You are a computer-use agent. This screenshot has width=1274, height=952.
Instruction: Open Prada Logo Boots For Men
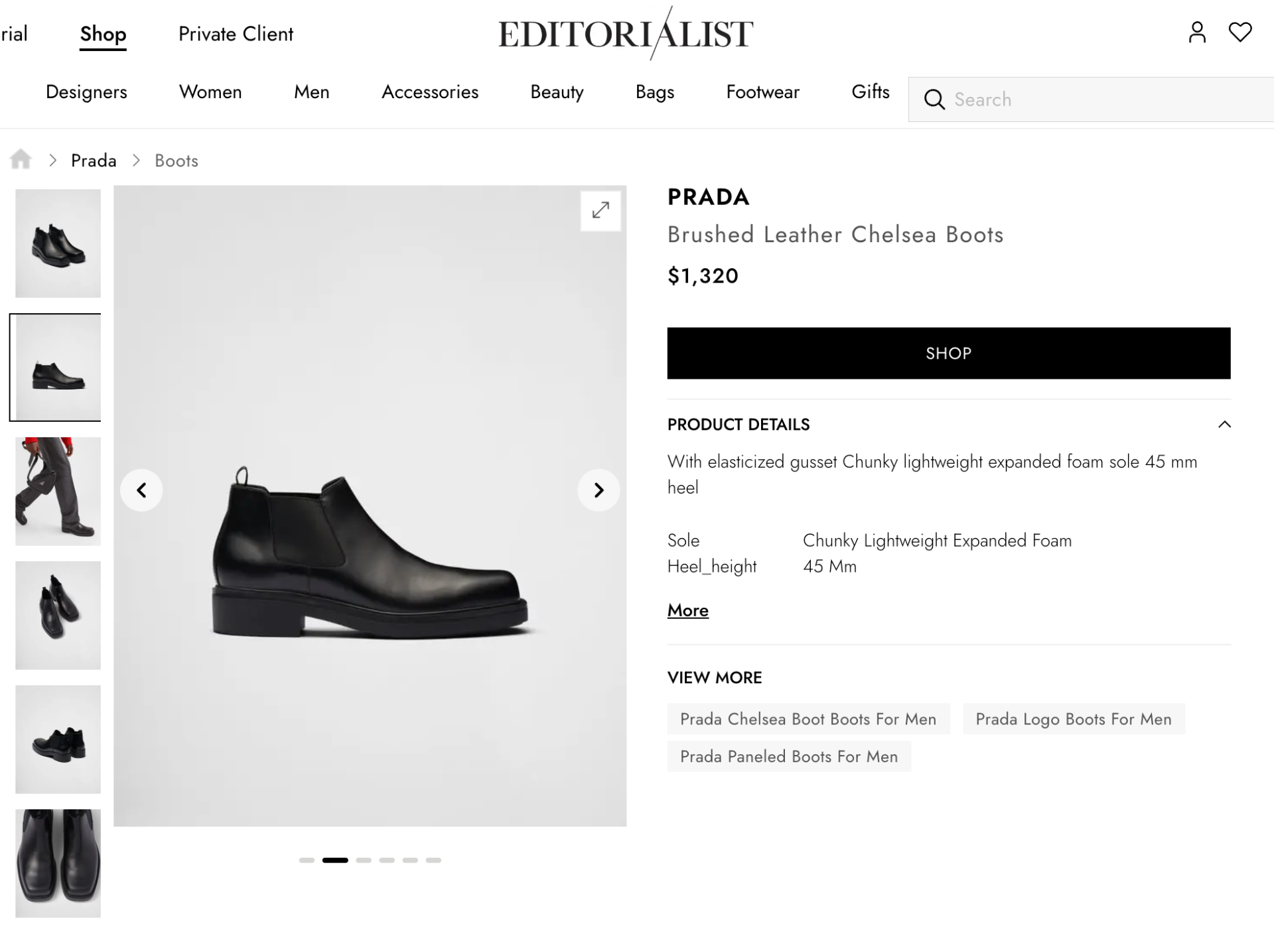(x=1074, y=718)
